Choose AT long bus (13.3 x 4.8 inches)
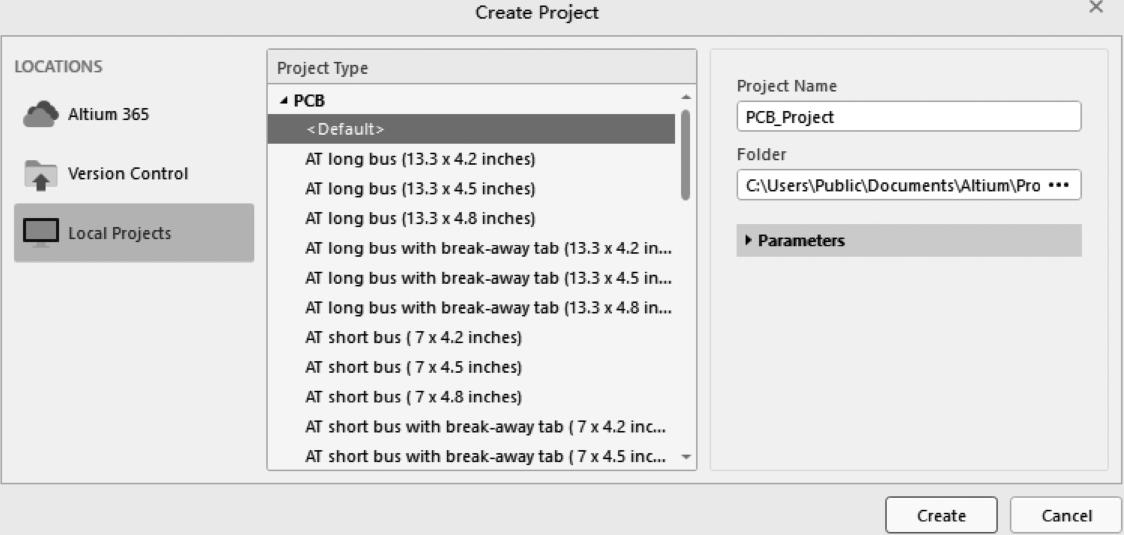 [x=420, y=219]
